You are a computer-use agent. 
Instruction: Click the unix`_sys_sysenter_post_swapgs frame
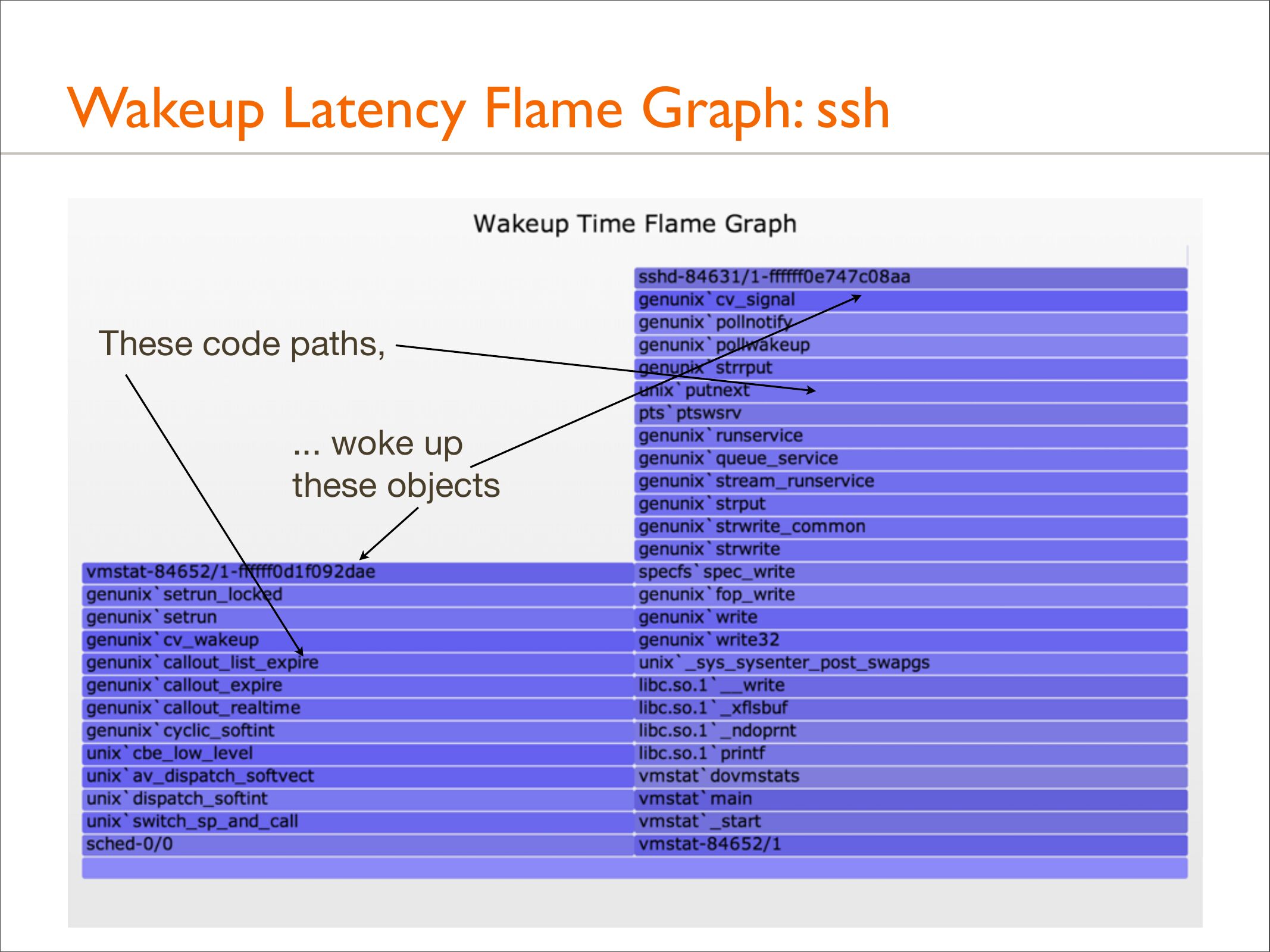(x=911, y=663)
